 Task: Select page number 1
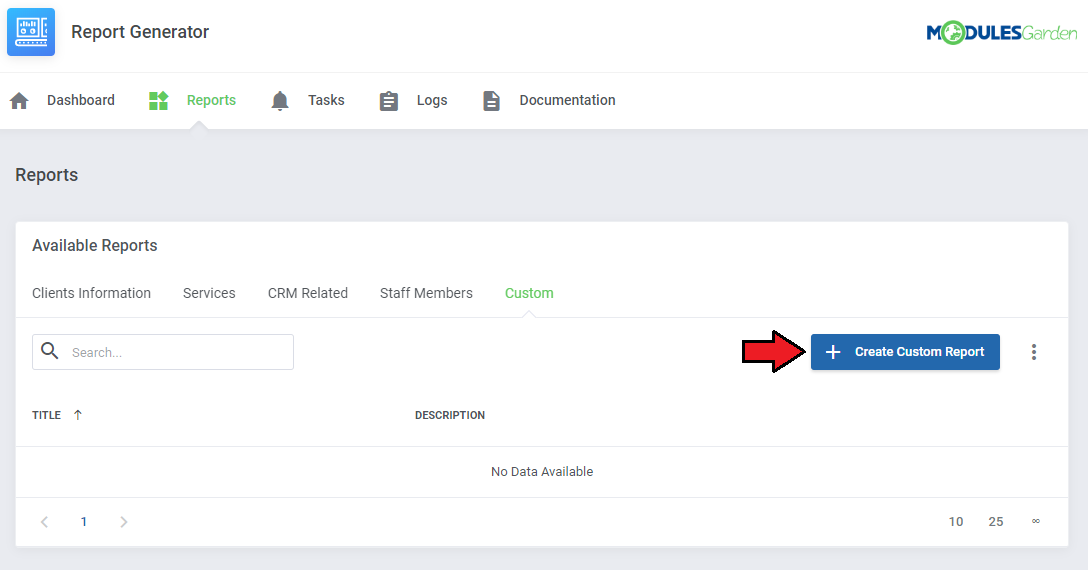[x=84, y=521]
